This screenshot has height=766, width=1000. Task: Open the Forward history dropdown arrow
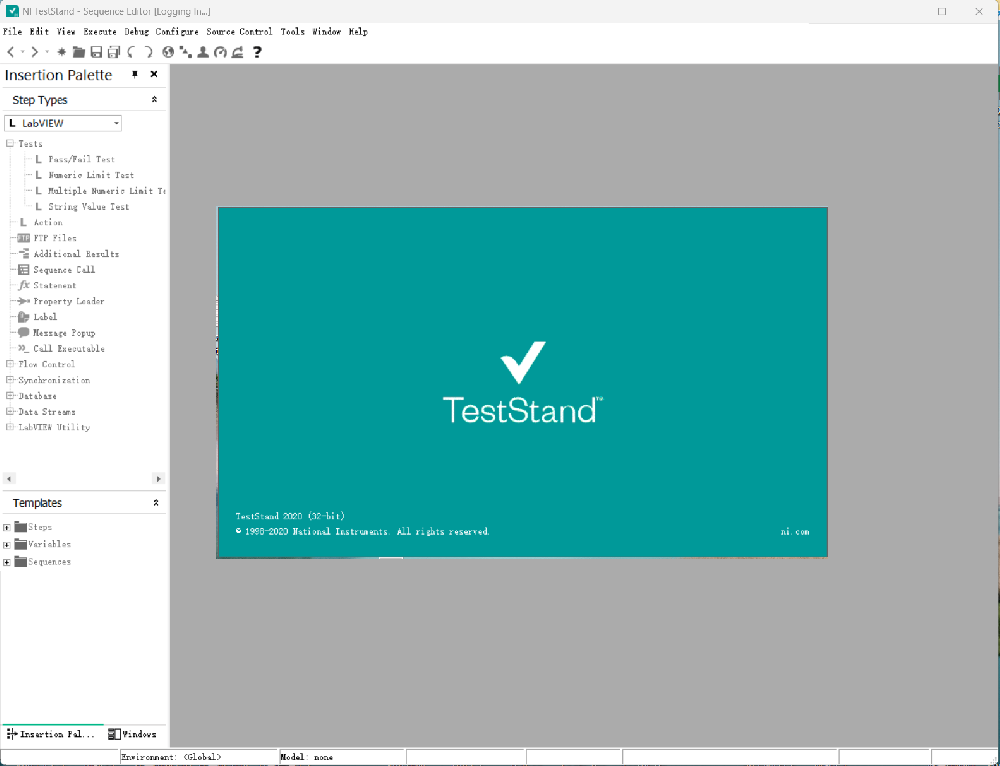click(47, 52)
